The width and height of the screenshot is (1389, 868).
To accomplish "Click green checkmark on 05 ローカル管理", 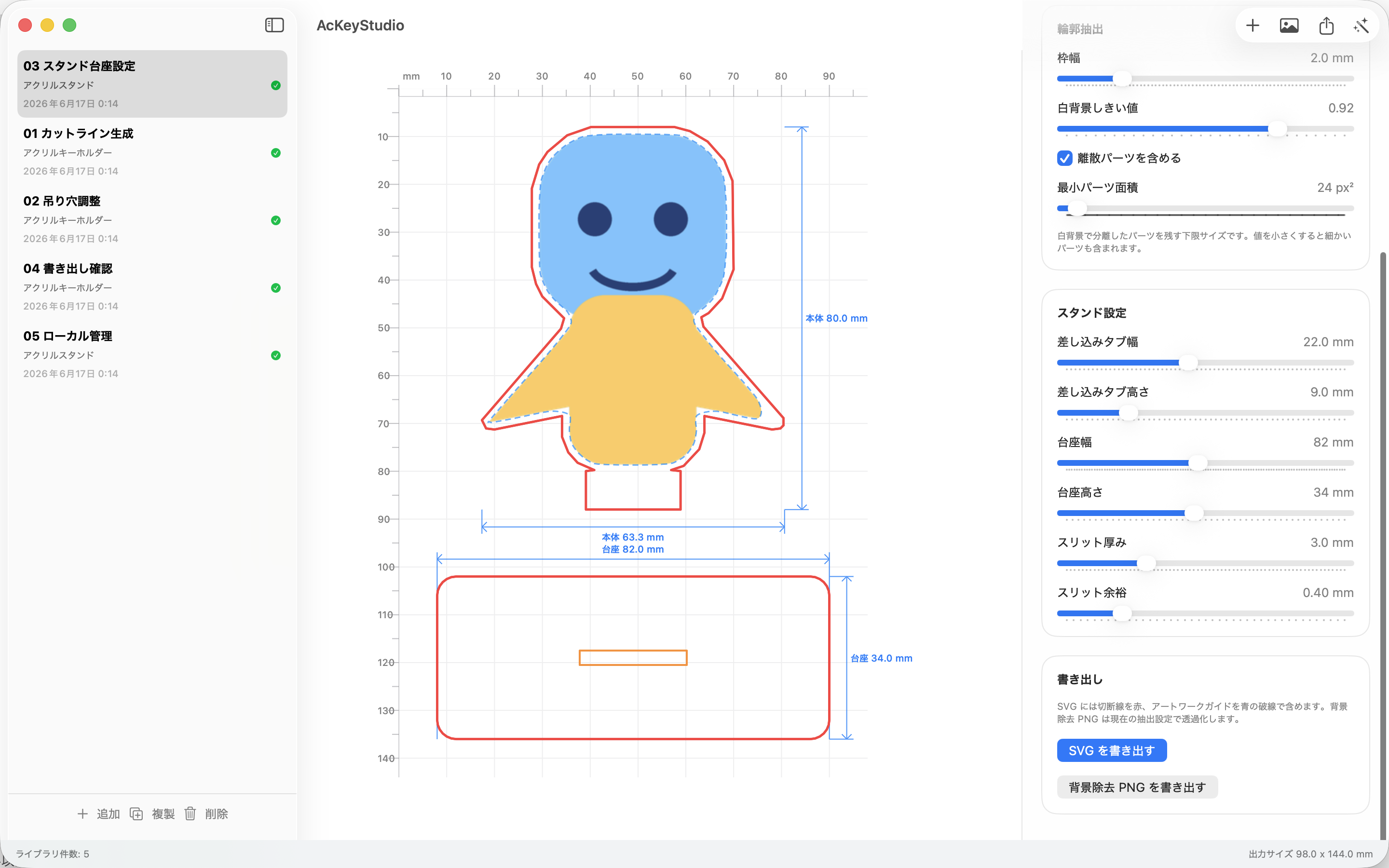I will (x=275, y=355).
